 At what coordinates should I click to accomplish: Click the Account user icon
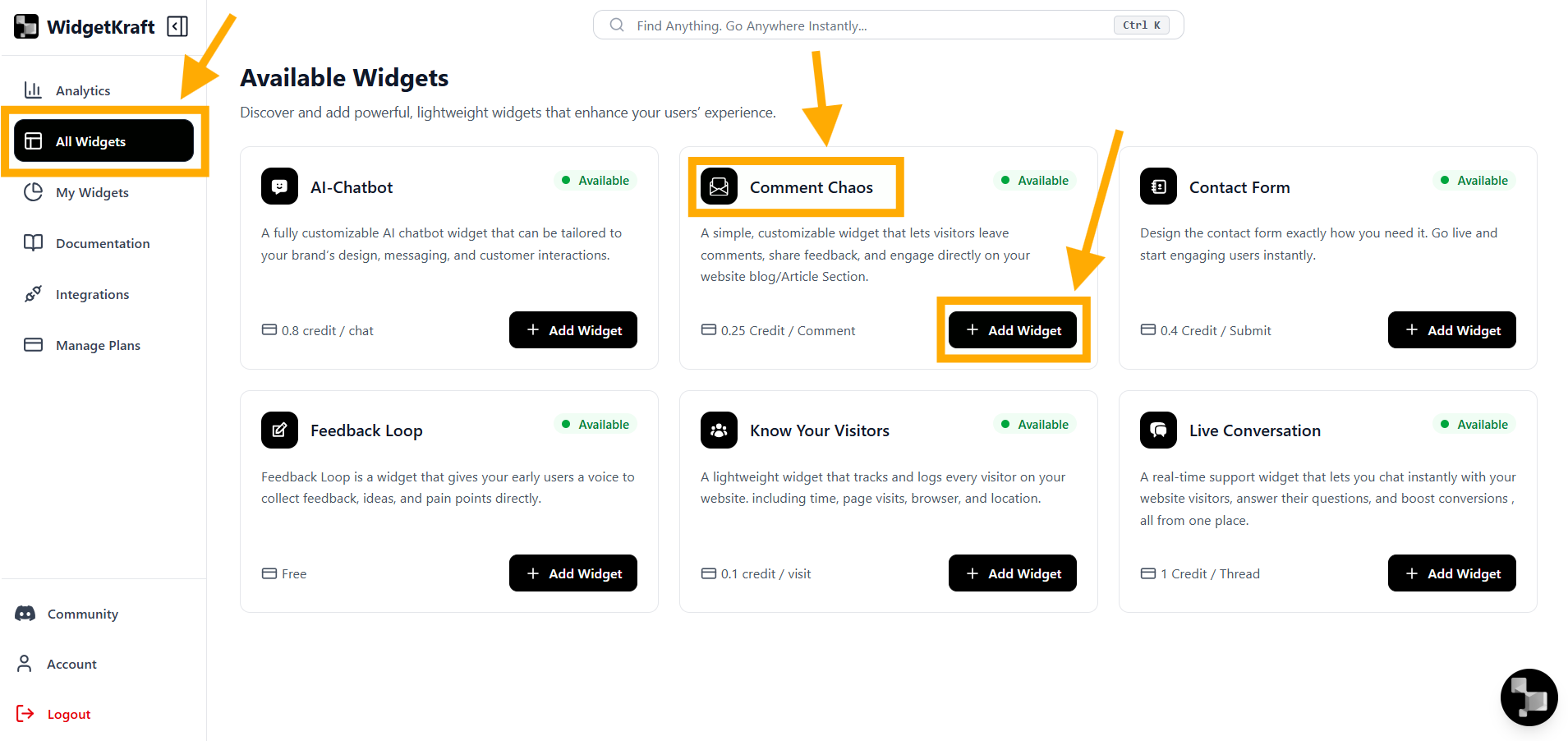(x=25, y=664)
